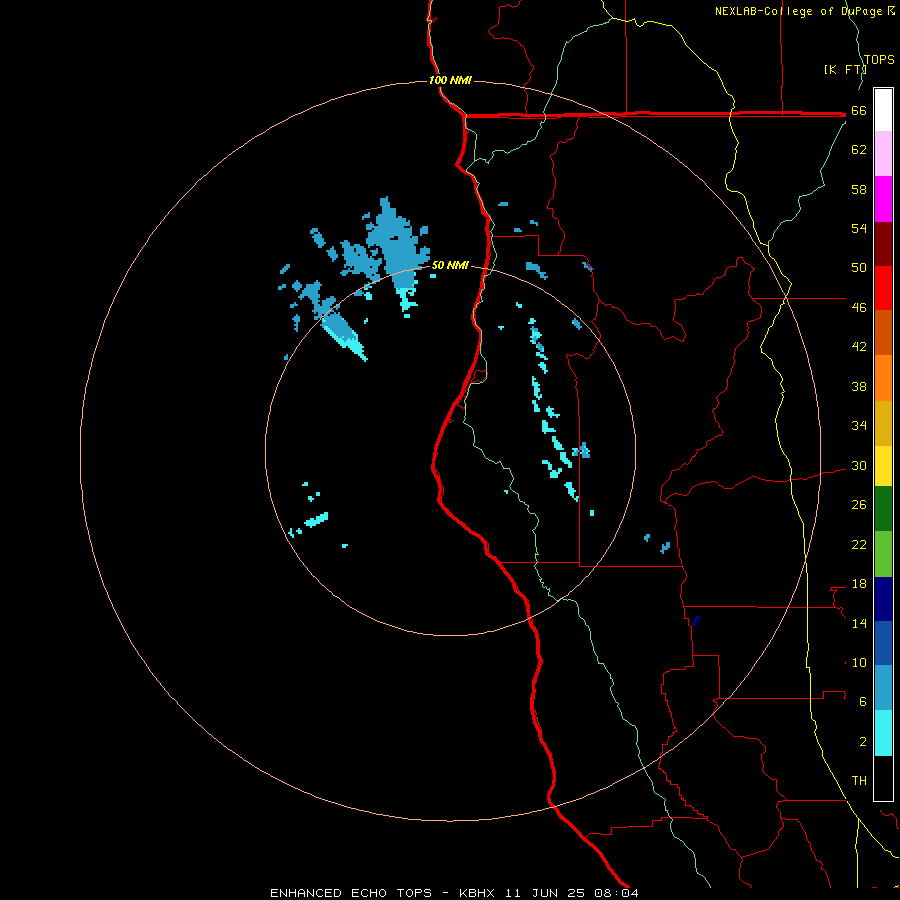Click the '26' scale value
900x900 pixels.
[859, 505]
